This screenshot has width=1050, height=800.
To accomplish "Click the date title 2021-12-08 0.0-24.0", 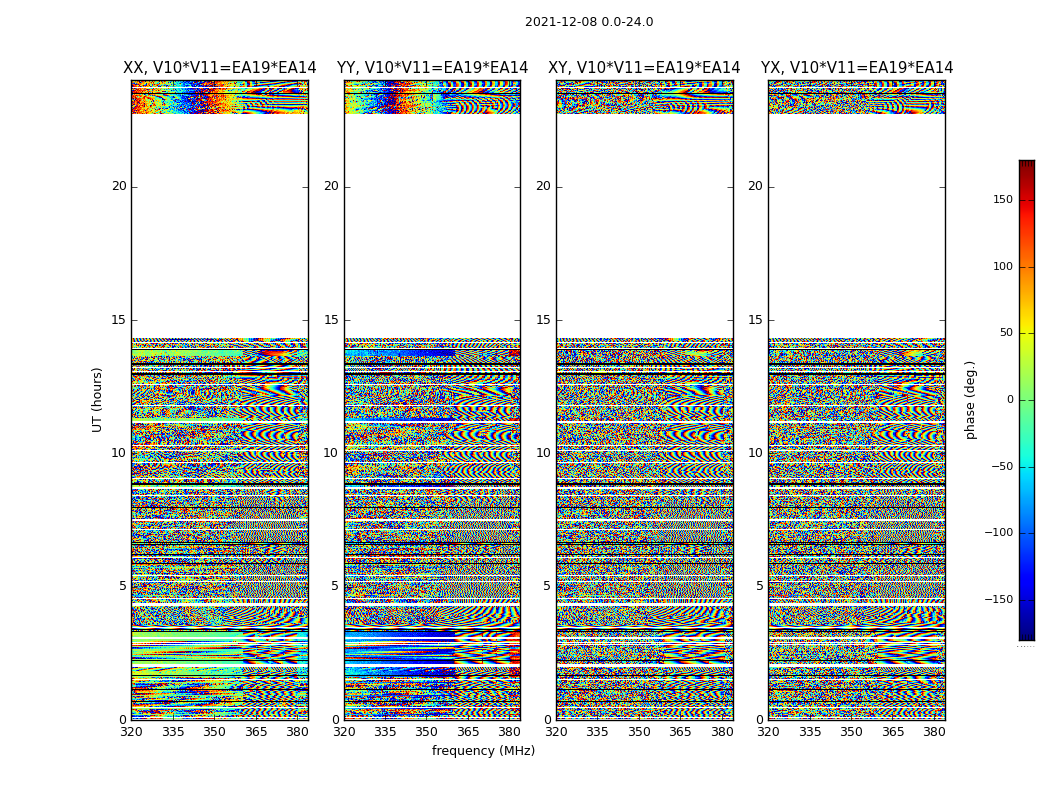I will (x=588, y=22).
